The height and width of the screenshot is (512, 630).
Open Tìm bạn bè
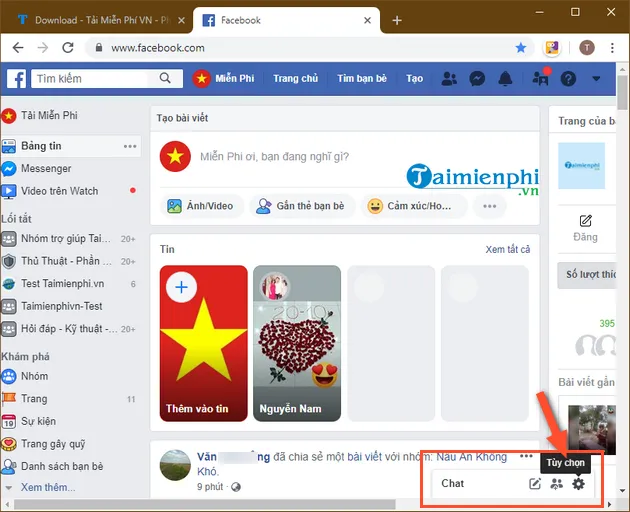[362, 78]
